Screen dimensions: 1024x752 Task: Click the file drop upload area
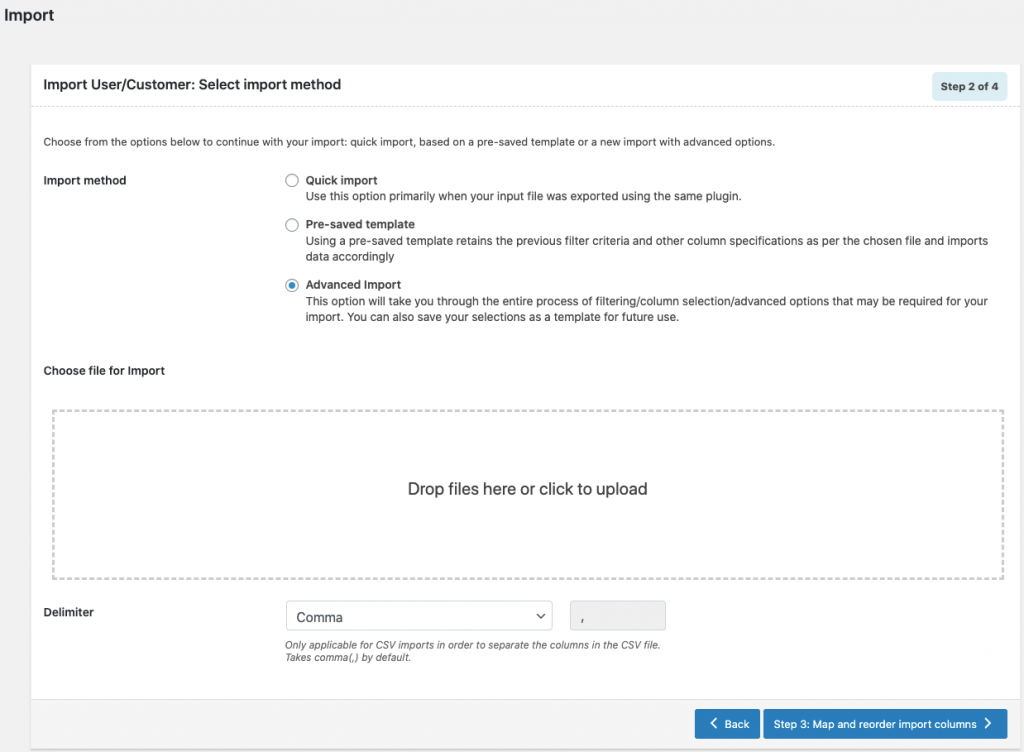click(528, 495)
